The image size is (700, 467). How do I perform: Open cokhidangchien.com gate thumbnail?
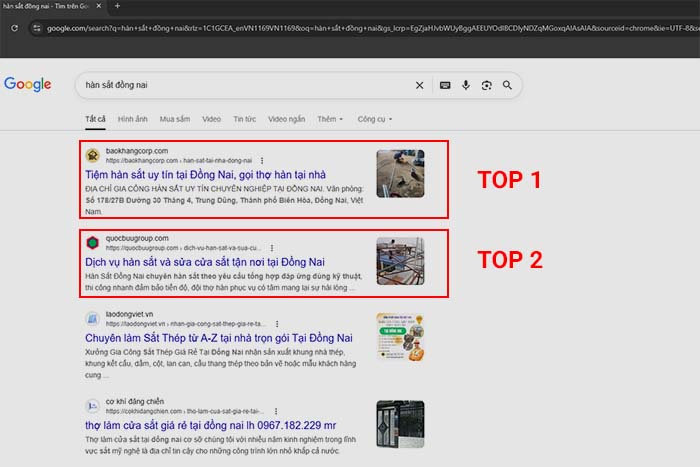tap(400, 425)
